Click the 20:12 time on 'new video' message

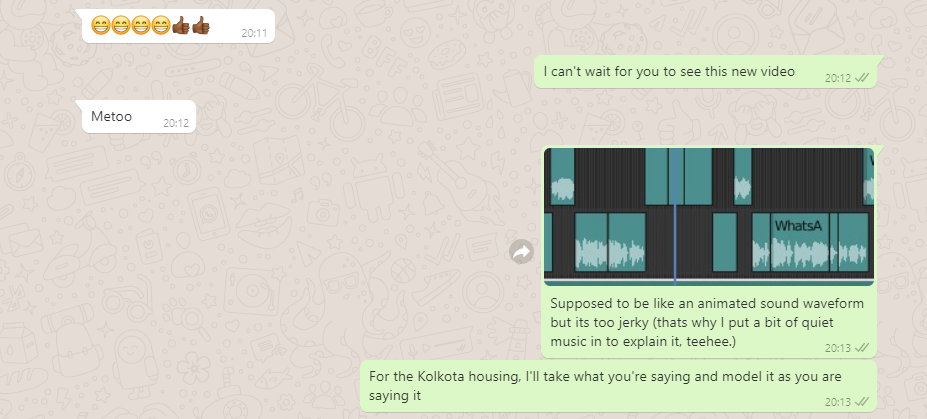(x=838, y=77)
